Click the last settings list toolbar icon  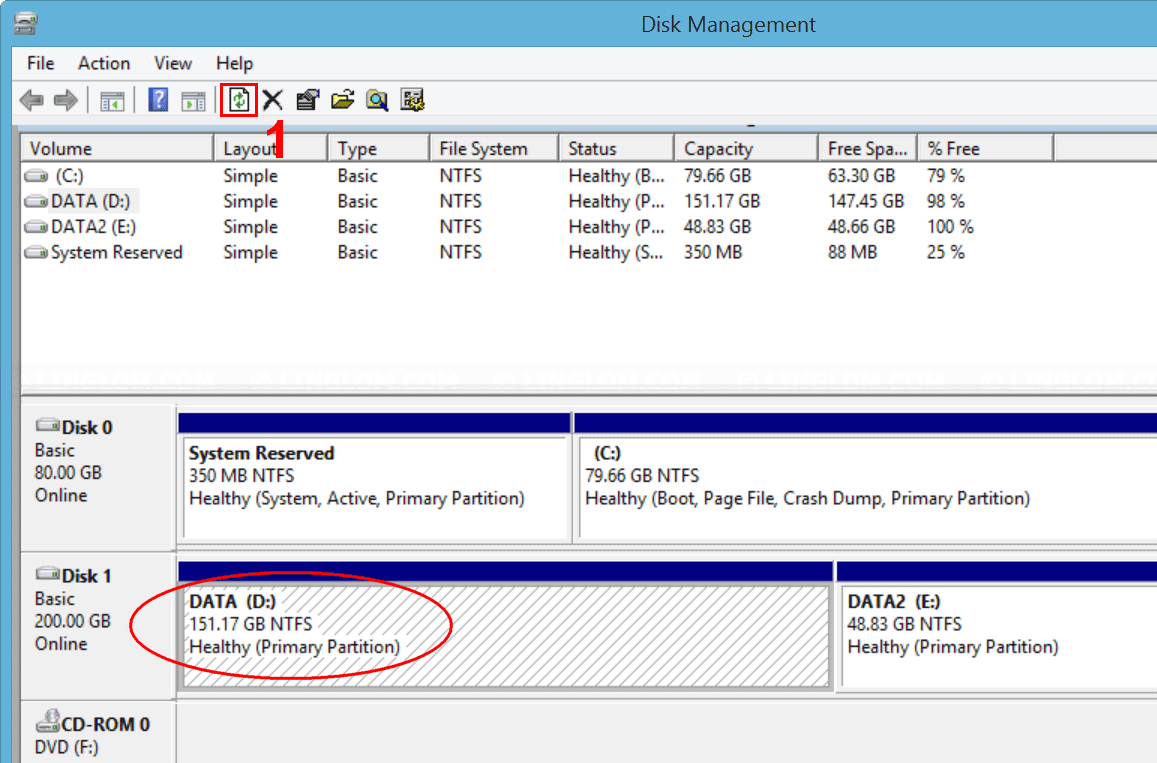point(412,100)
